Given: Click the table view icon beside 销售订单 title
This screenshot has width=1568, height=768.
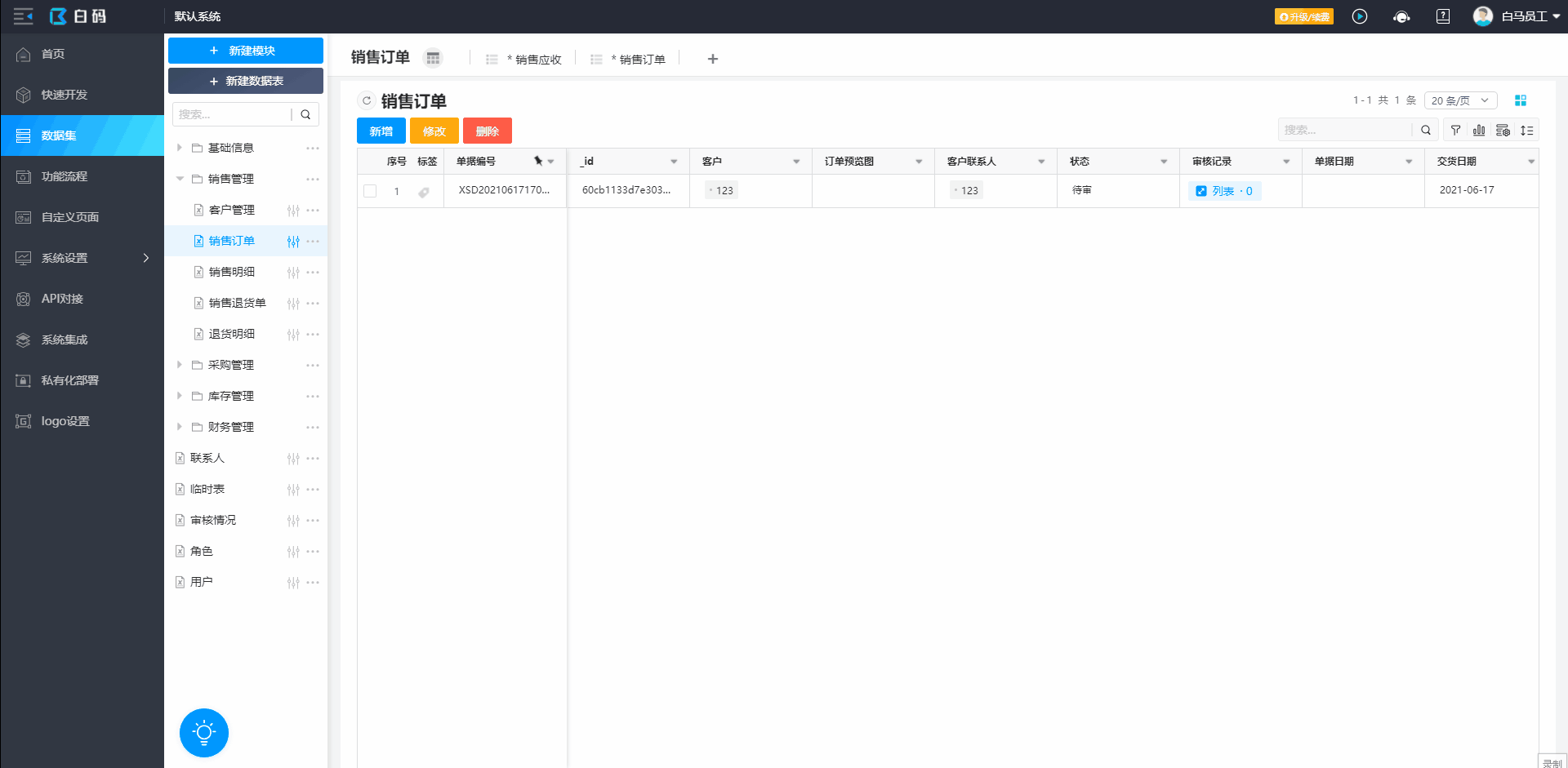Looking at the screenshot, I should point(433,58).
